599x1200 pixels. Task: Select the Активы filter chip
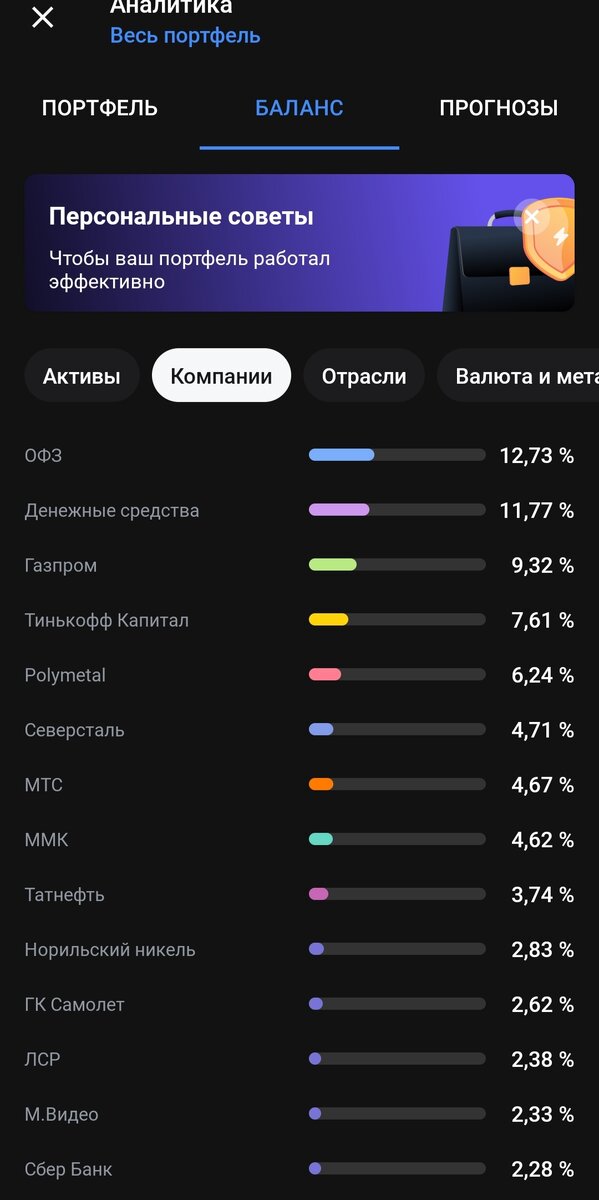(81, 375)
